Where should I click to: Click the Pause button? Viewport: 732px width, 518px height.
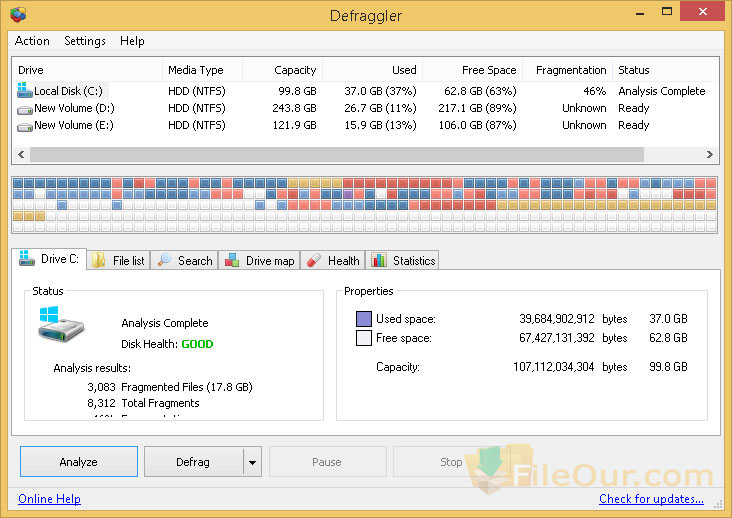coord(327,462)
